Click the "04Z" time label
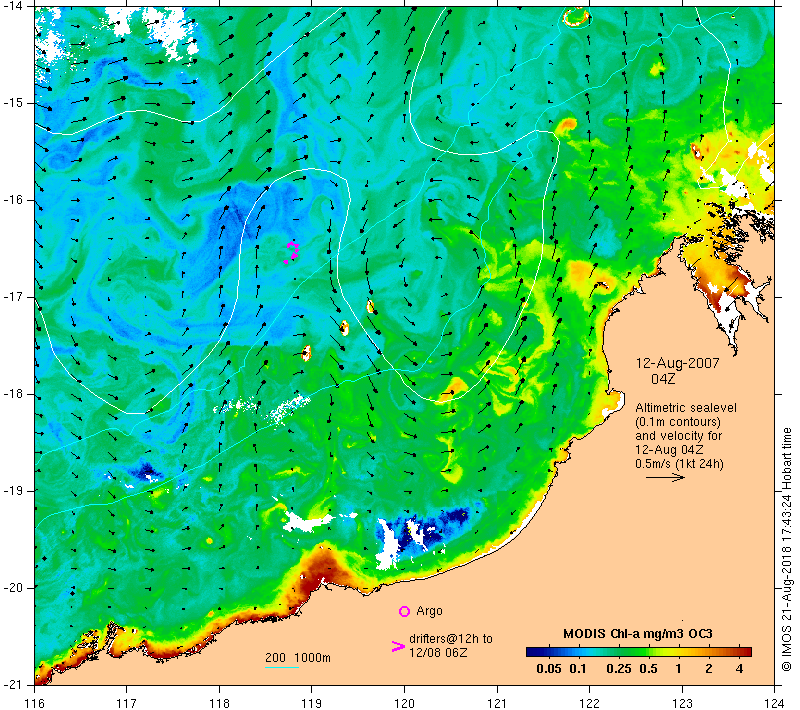Screen dimensions: 800x710 (x=663, y=379)
